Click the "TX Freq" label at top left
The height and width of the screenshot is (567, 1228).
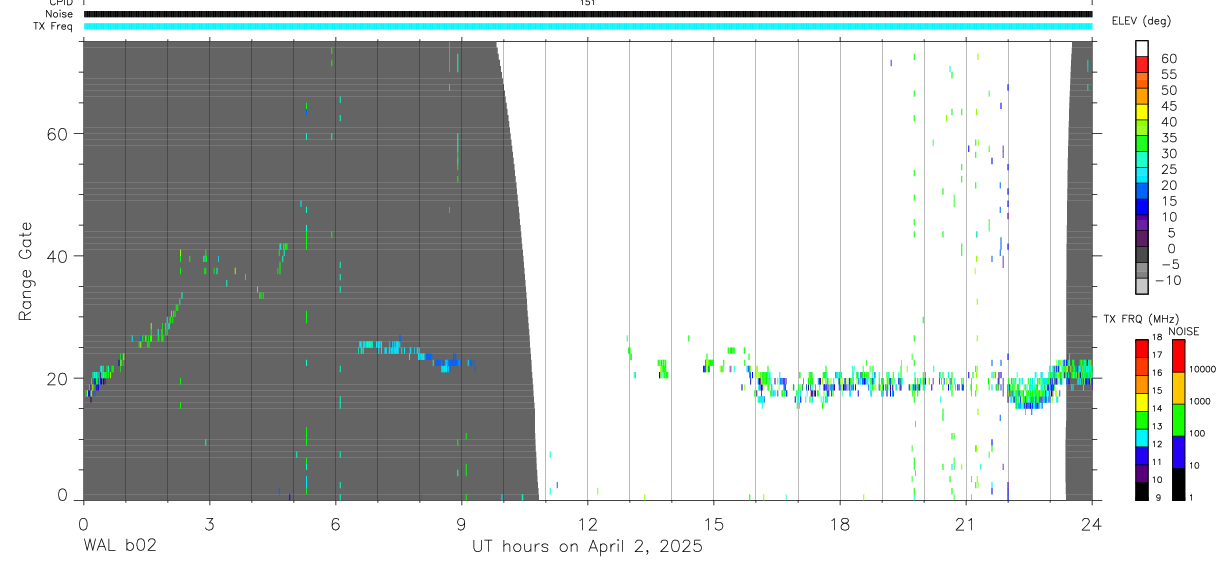(x=55, y=26)
